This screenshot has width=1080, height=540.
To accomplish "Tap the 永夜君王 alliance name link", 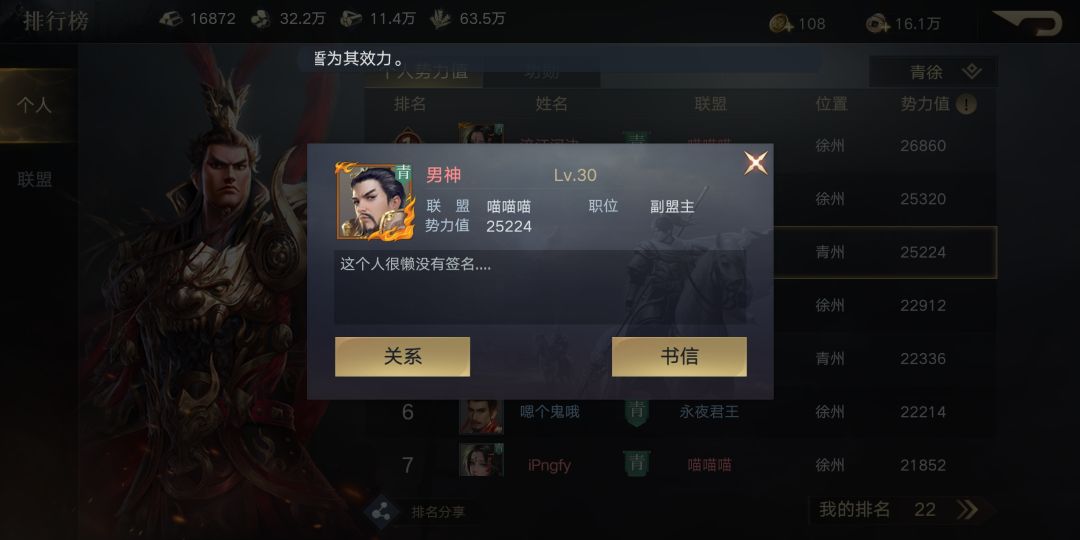I will (709, 412).
